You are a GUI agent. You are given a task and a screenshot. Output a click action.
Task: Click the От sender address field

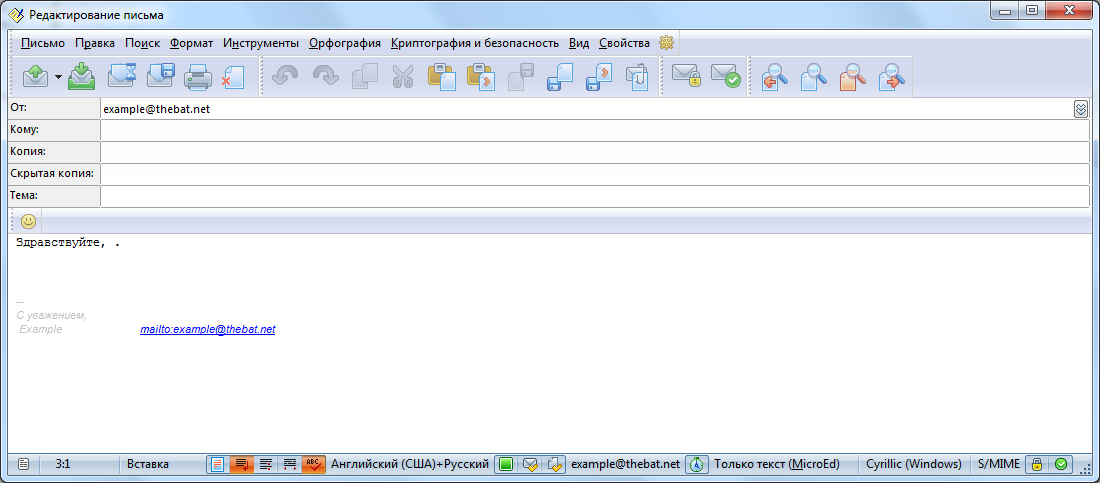(586, 109)
